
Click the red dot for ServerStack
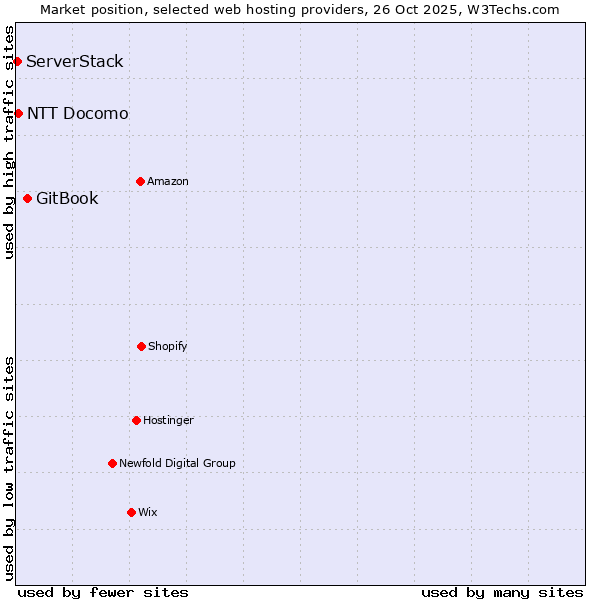pos(17,62)
